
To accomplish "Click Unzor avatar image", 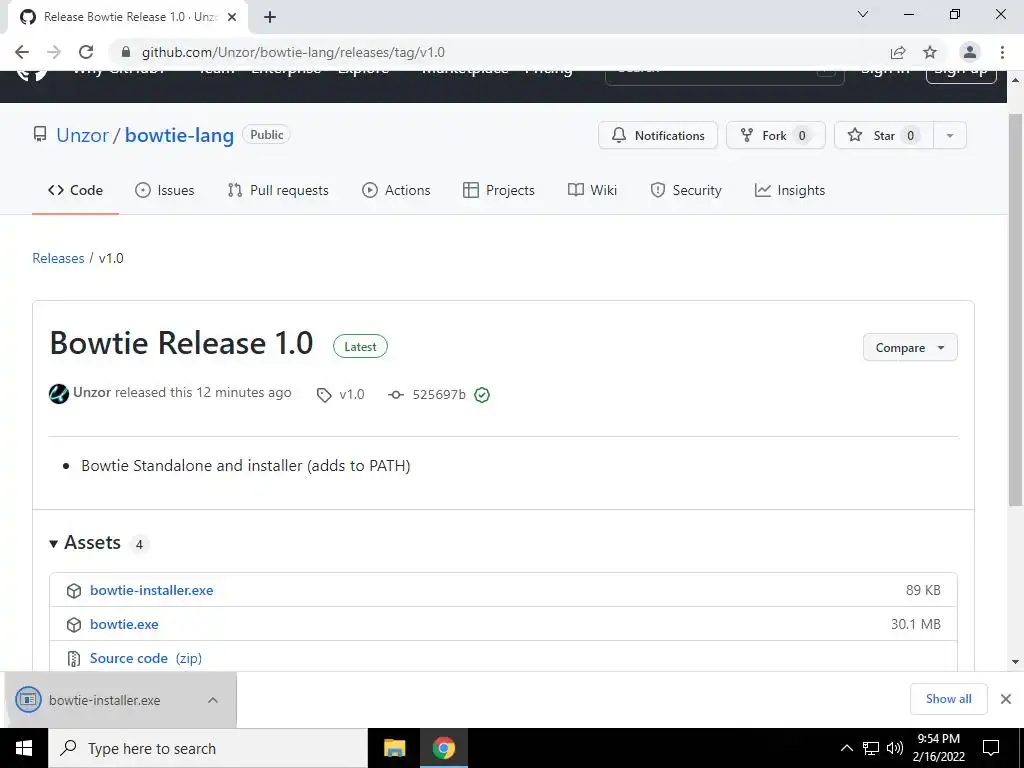I will (59, 394).
